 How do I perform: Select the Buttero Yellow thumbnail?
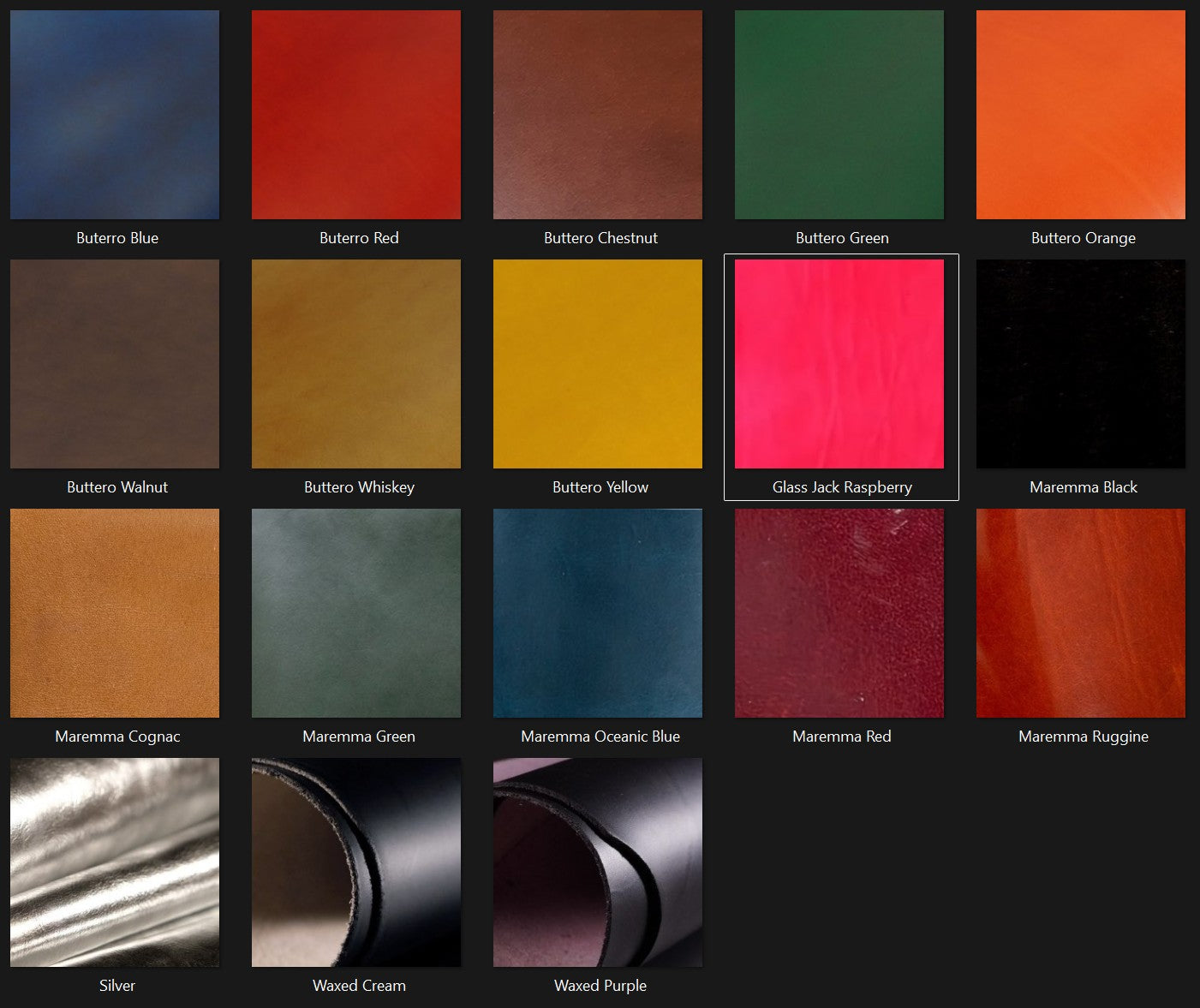[598, 364]
